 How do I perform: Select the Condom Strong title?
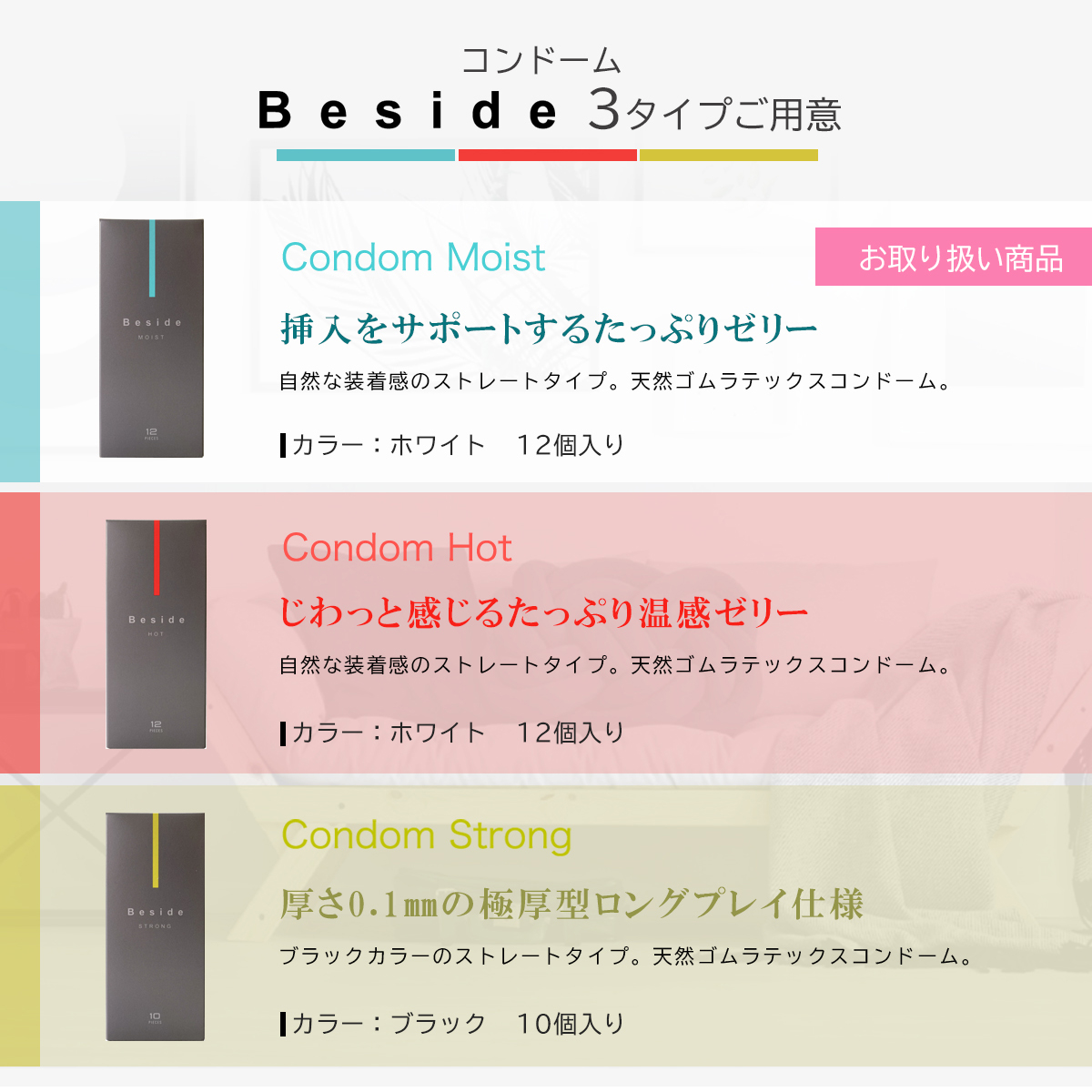[427, 835]
